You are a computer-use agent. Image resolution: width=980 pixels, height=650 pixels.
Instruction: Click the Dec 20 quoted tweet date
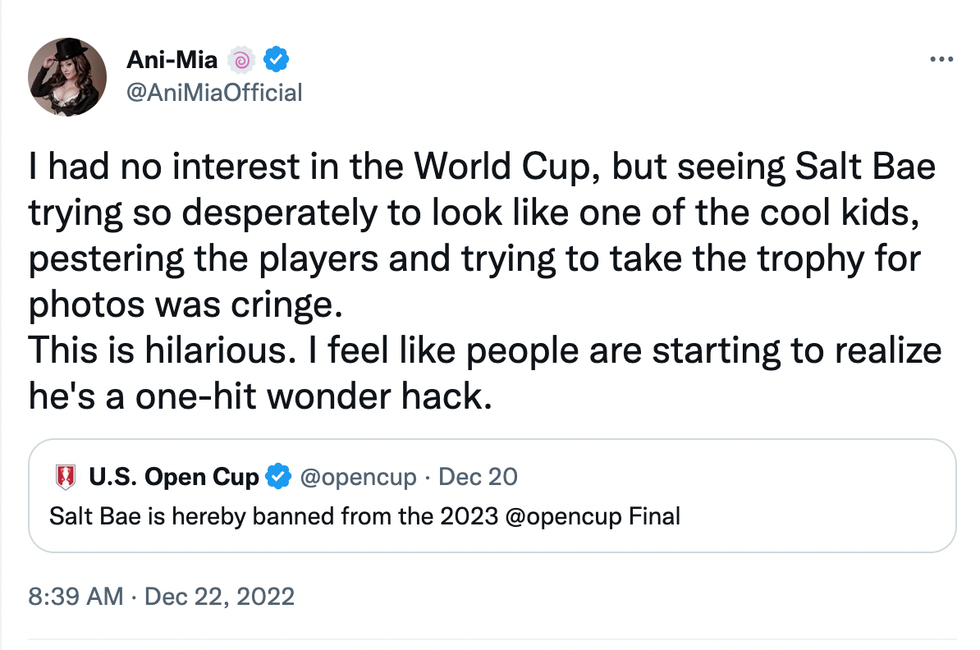click(x=478, y=477)
